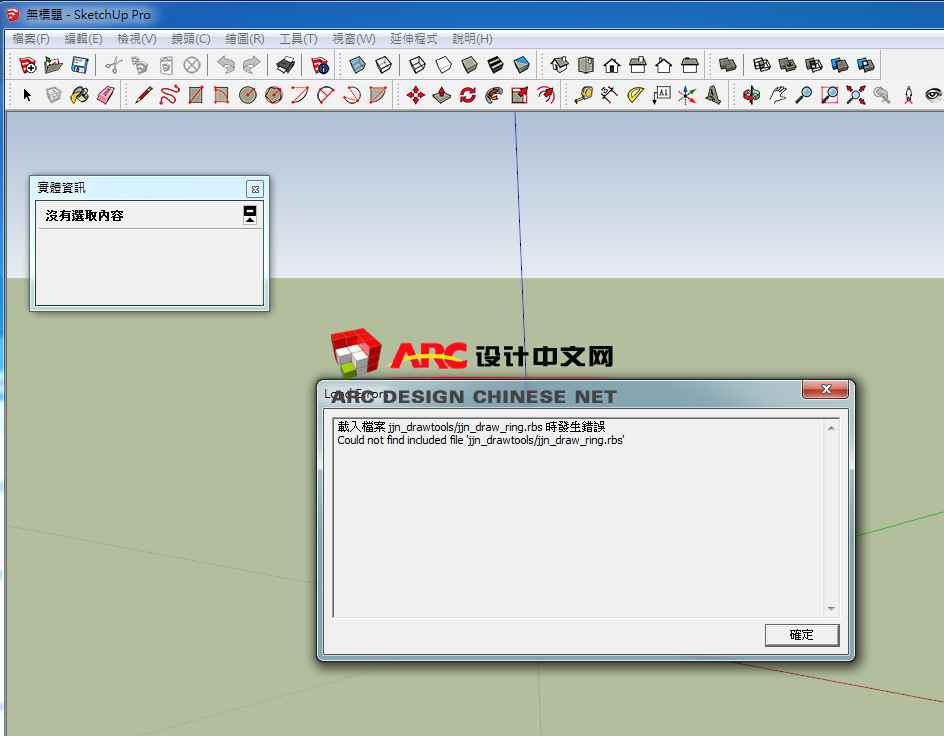944x736 pixels.
Task: Select the Eraser tool
Action: point(106,95)
